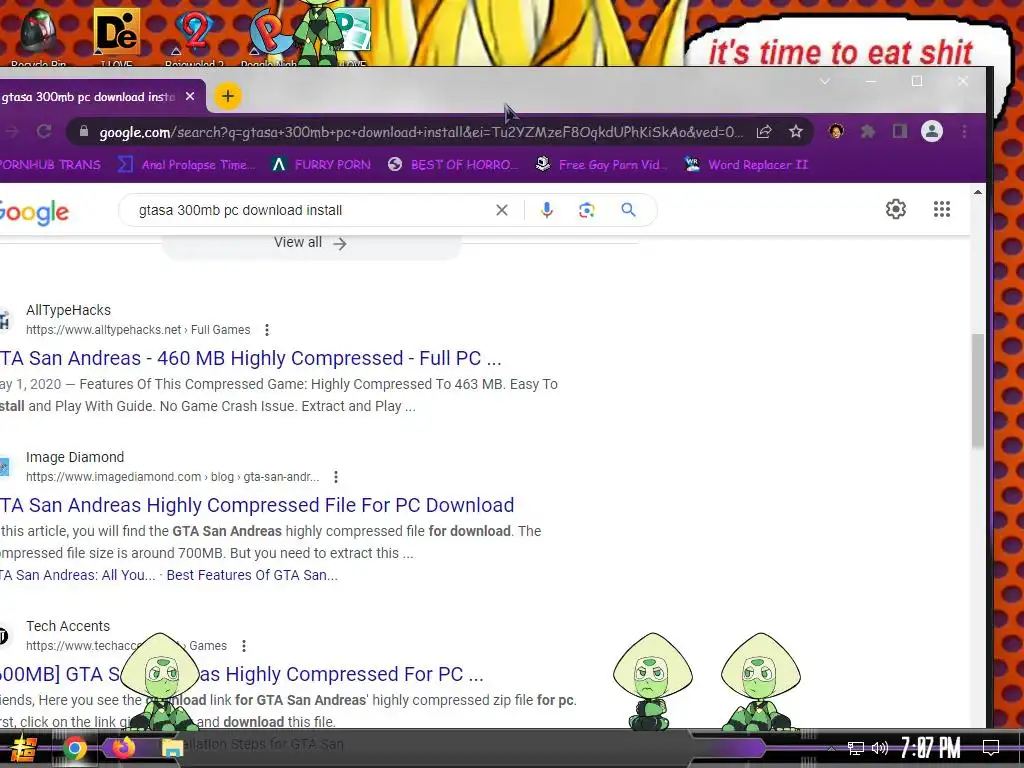Viewport: 1024px width, 768px height.
Task: Share this page using the address bar share icon
Action: point(764,132)
